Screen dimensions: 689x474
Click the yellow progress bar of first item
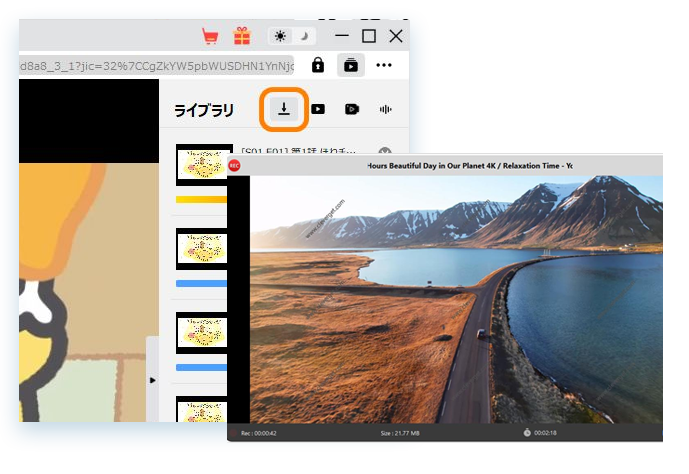pyautogui.click(x=202, y=199)
